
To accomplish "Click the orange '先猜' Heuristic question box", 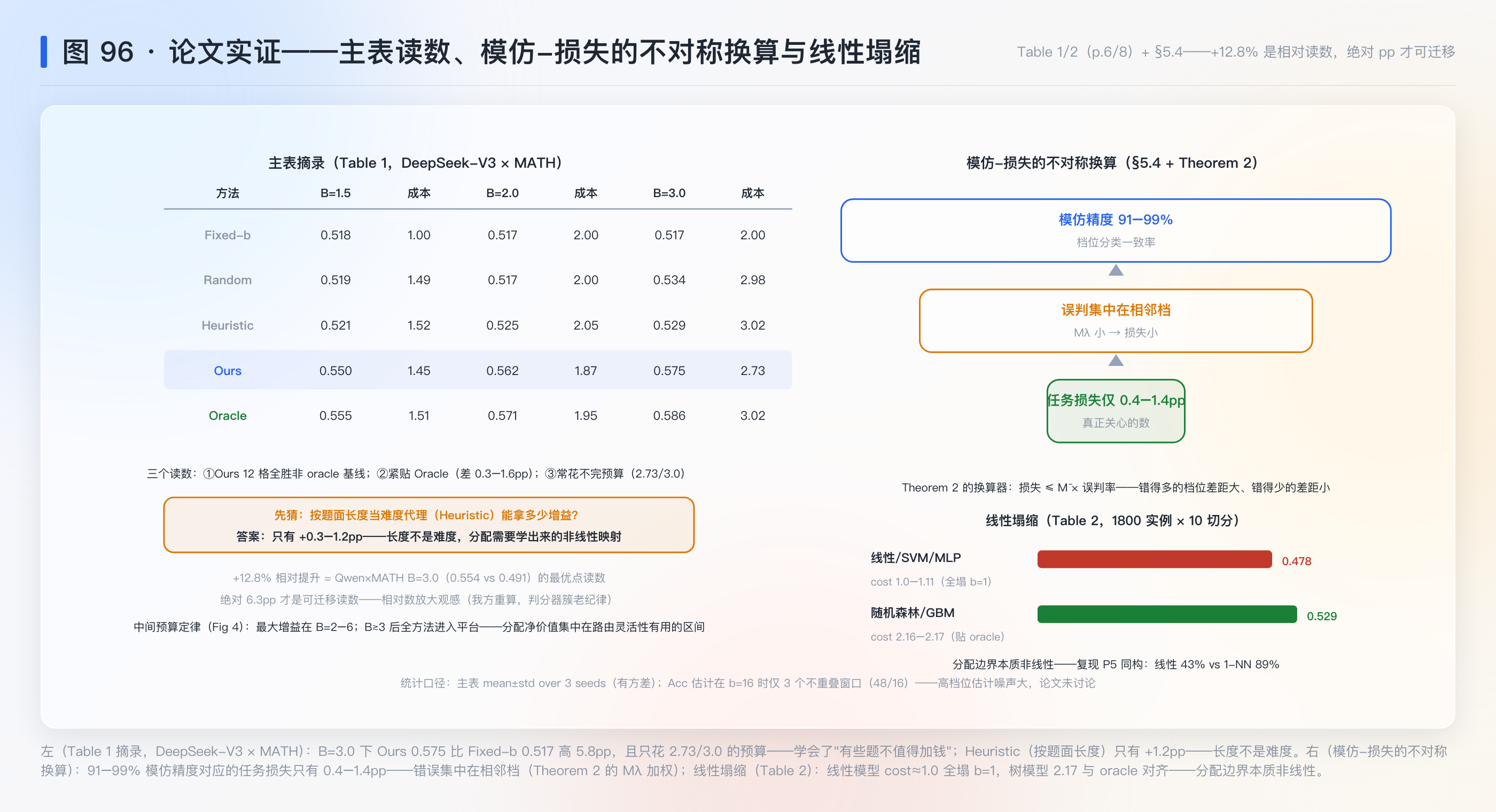I will [x=428, y=525].
